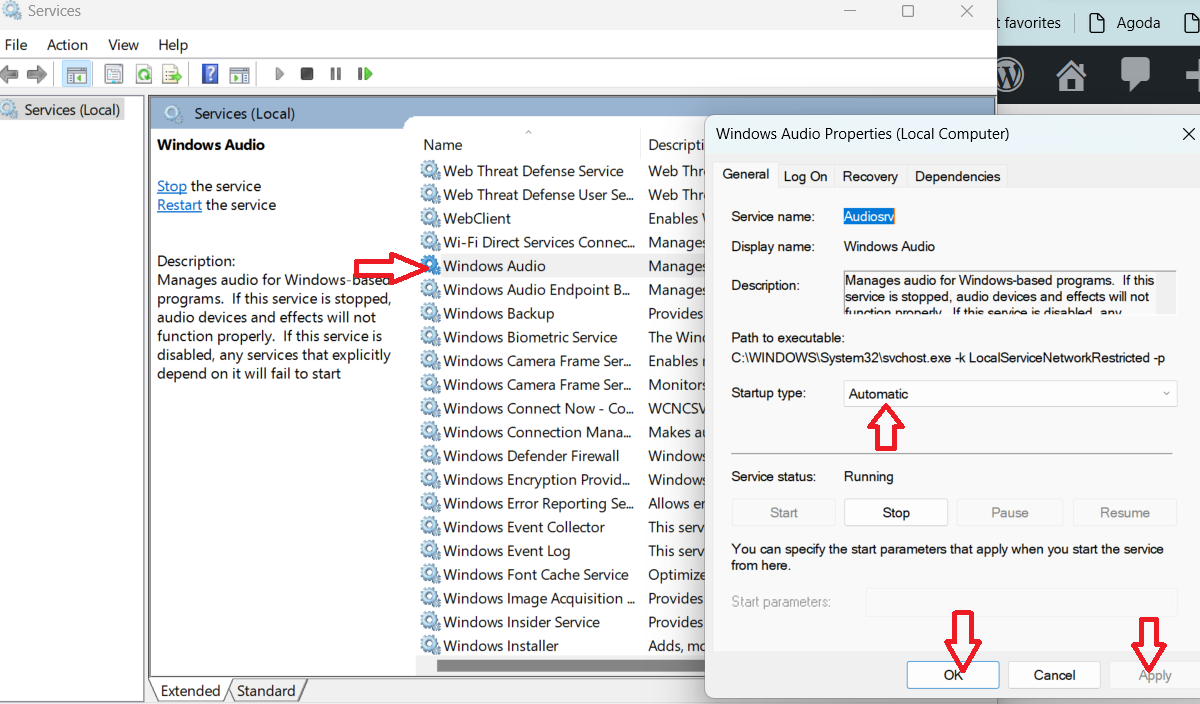This screenshot has height=704, width=1200.
Task: Click the Show/Hide Action Pane toolbar icon
Action: [239, 74]
